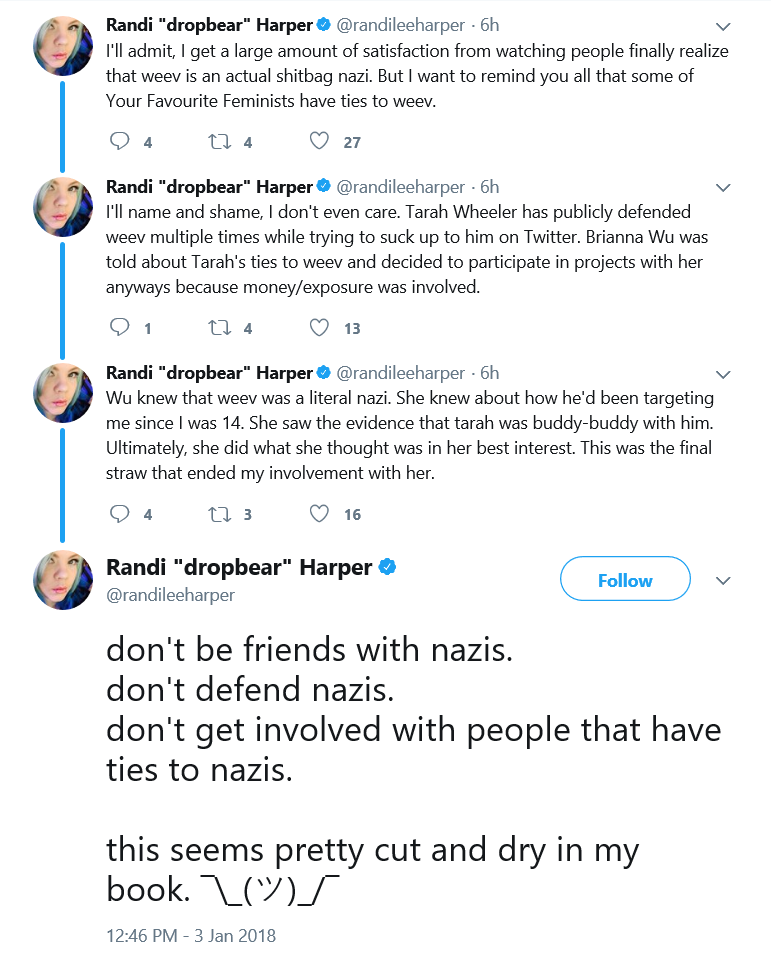
Task: Like the first tweet with 27 likes
Action: click(x=319, y=141)
